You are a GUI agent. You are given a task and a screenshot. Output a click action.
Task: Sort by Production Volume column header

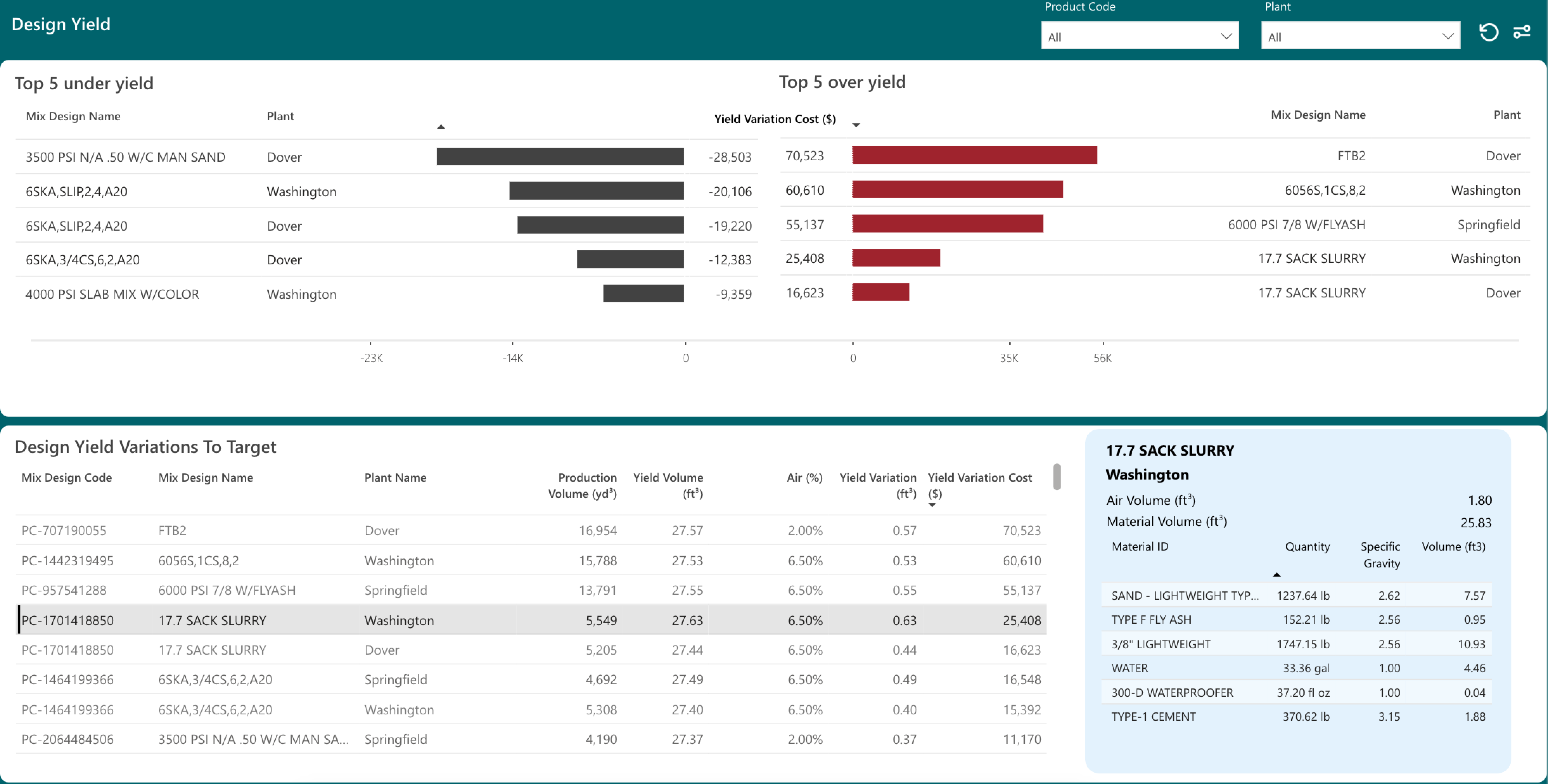coord(582,486)
